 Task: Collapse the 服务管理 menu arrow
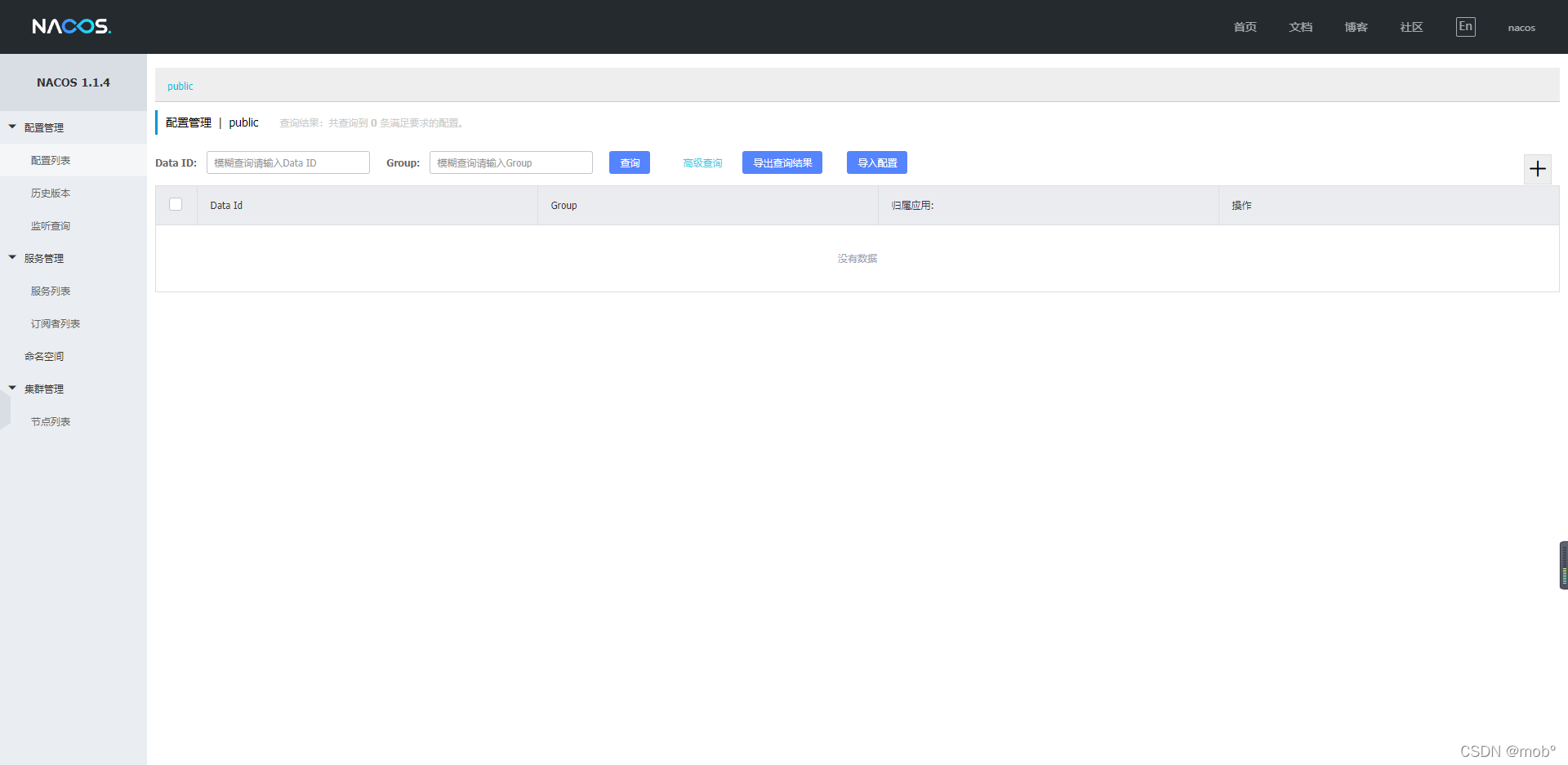pyautogui.click(x=12, y=258)
